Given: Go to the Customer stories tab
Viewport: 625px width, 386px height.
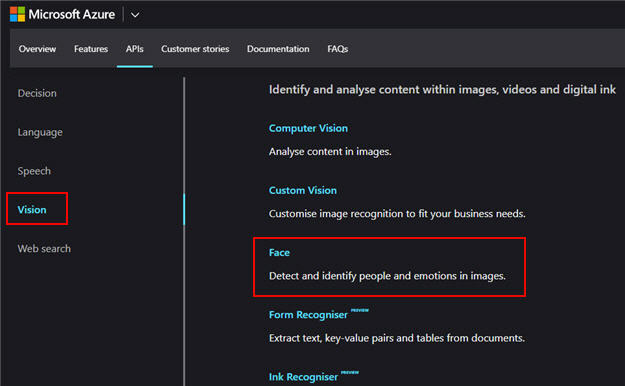Looking at the screenshot, I should (x=195, y=49).
